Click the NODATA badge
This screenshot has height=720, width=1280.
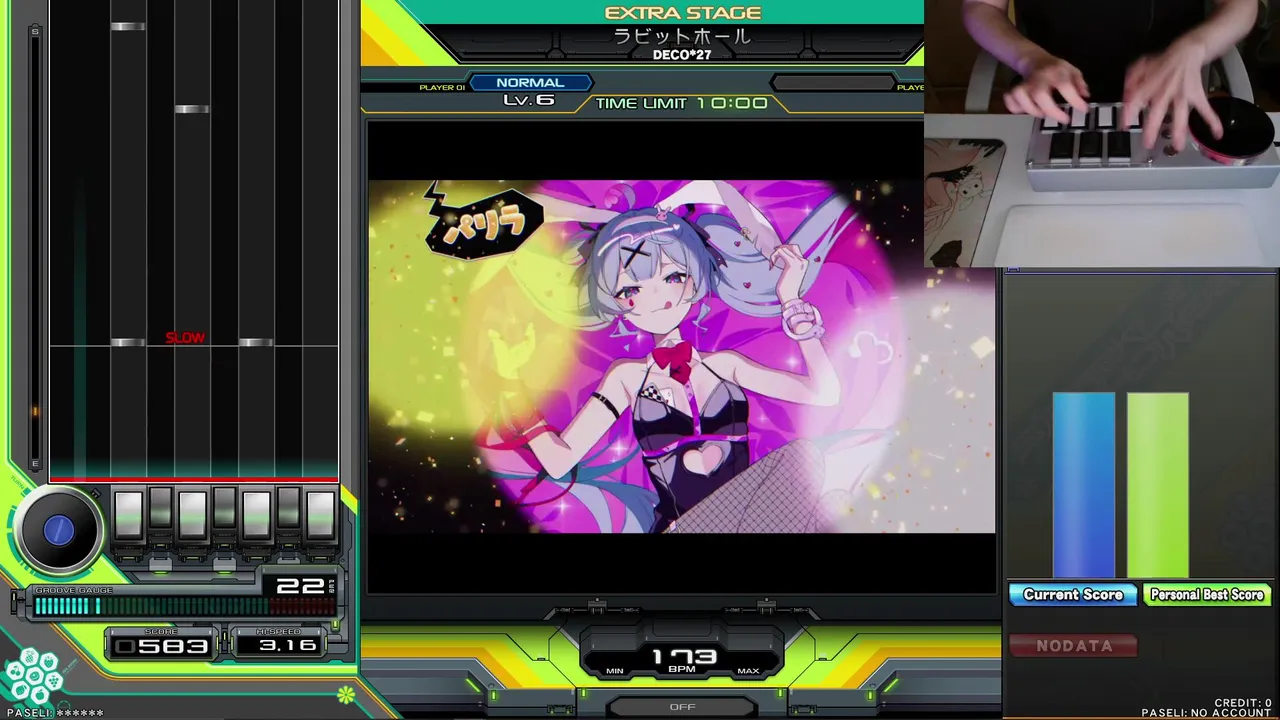coord(1074,646)
